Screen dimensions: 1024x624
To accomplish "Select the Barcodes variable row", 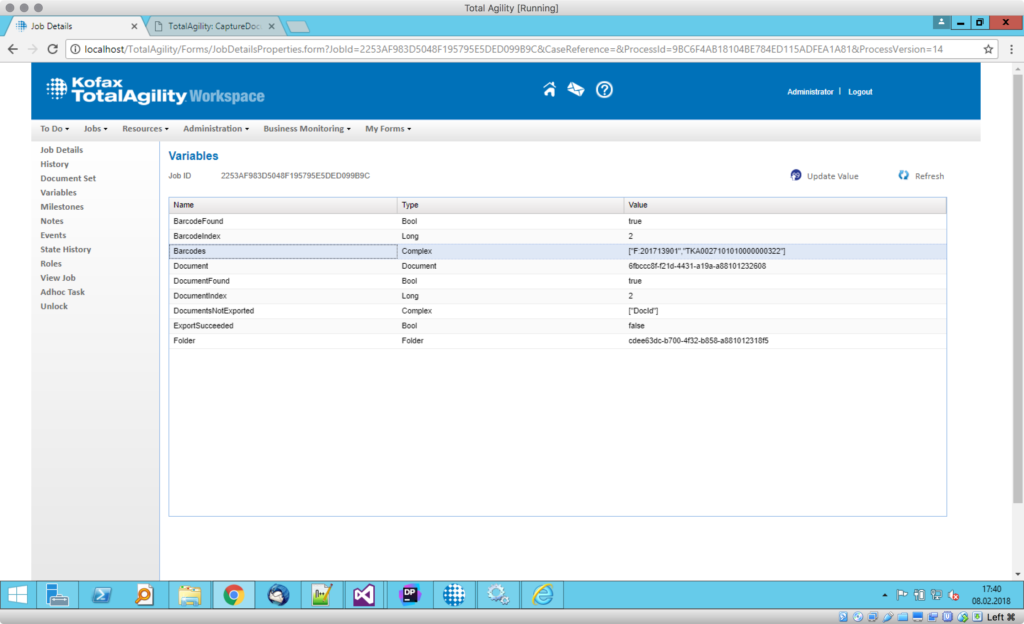I will (x=283, y=251).
